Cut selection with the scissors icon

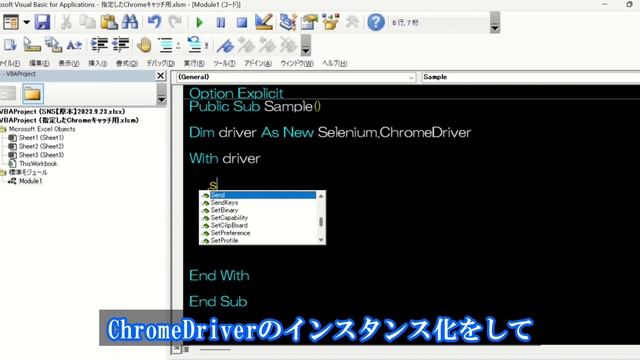click(66, 22)
